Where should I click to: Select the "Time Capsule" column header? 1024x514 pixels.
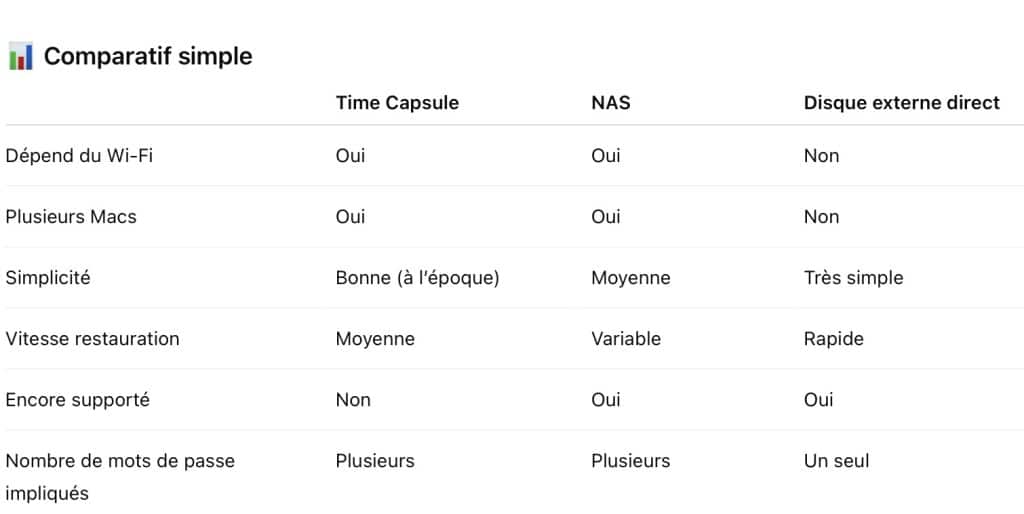[397, 102]
